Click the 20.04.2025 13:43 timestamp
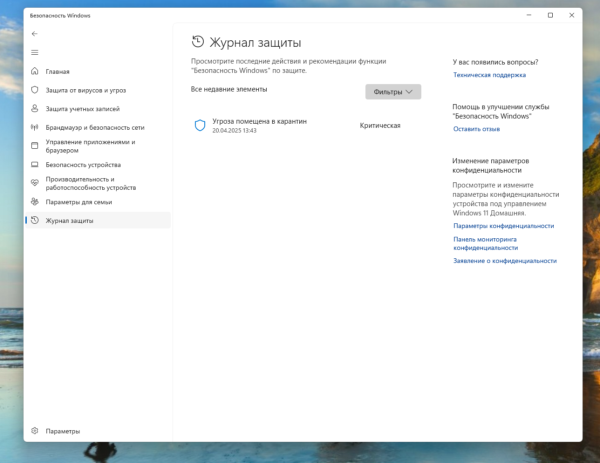 pyautogui.click(x=234, y=130)
